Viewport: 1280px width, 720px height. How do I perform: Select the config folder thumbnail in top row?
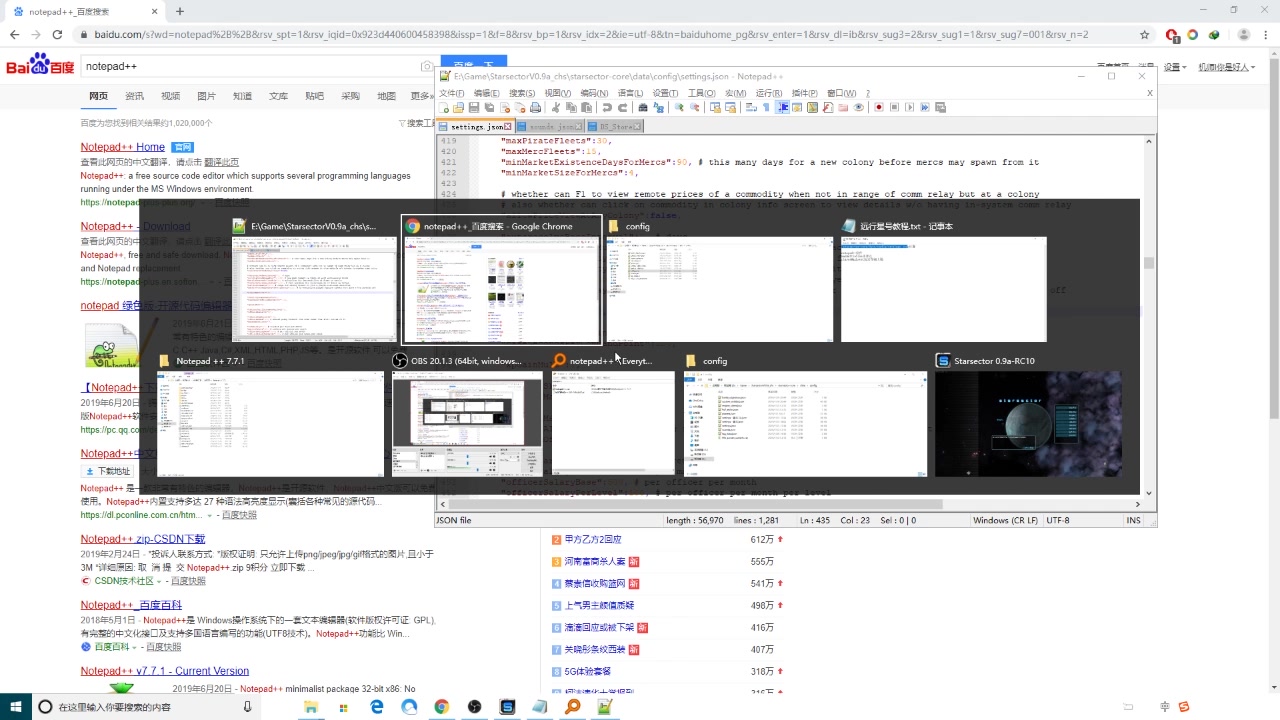(719, 280)
